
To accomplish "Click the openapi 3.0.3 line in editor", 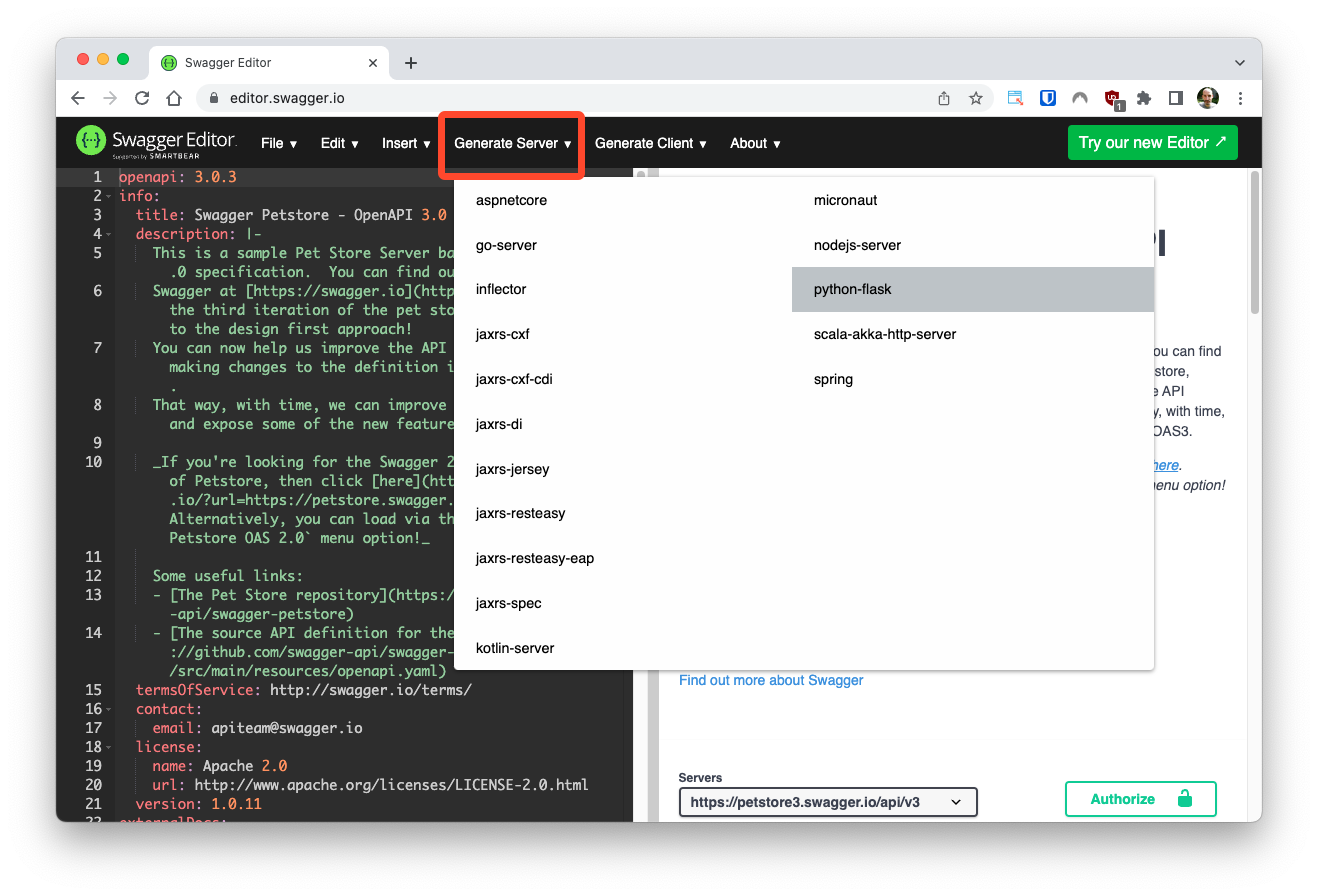I will pos(177,177).
